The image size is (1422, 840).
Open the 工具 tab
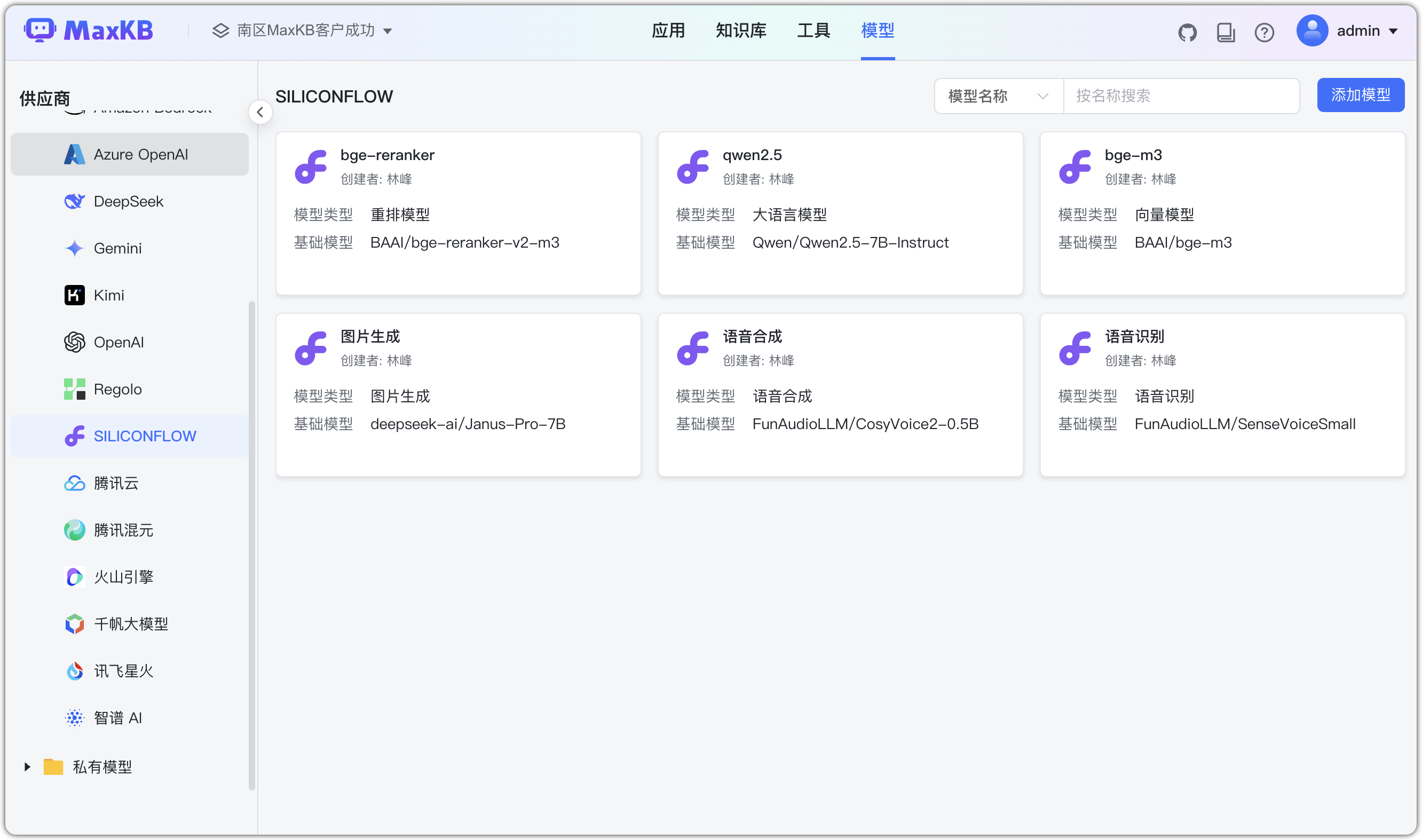[813, 30]
